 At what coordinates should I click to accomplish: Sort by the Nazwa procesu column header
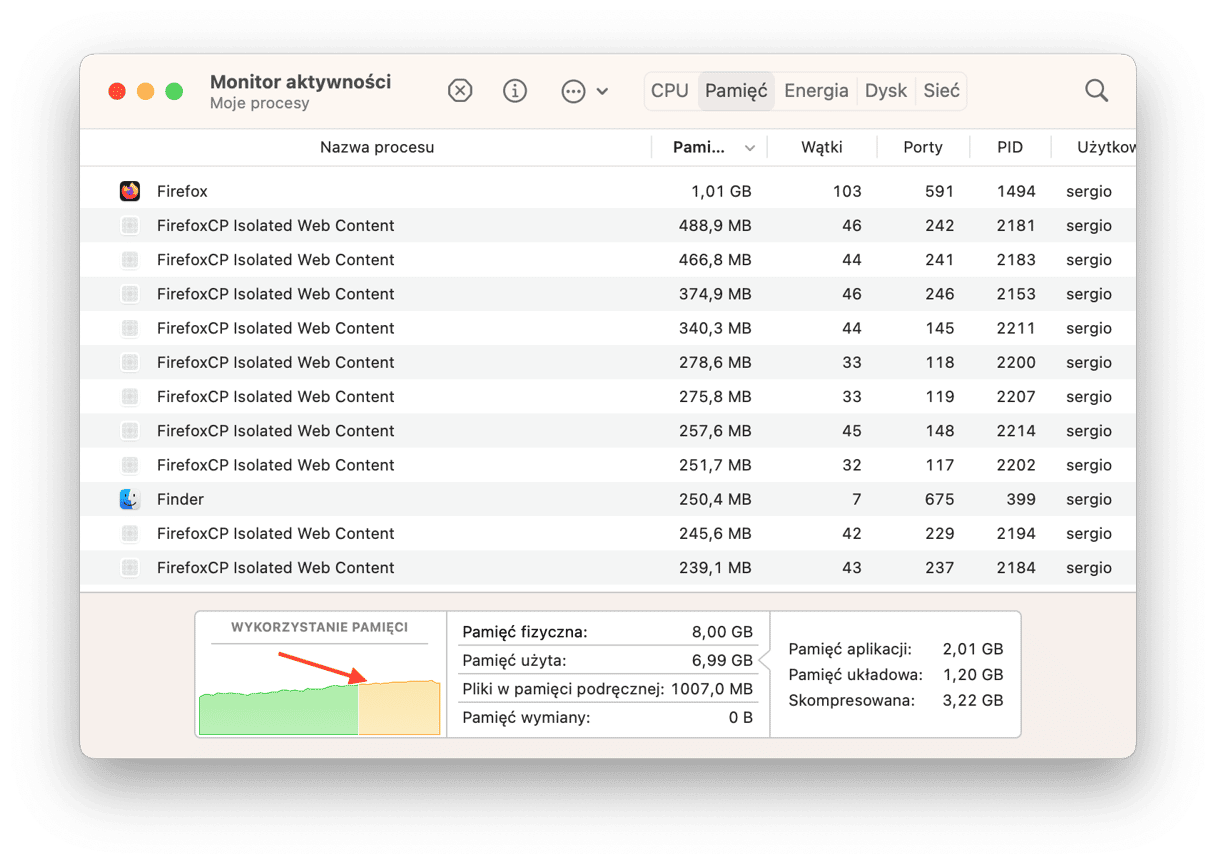coord(377,147)
